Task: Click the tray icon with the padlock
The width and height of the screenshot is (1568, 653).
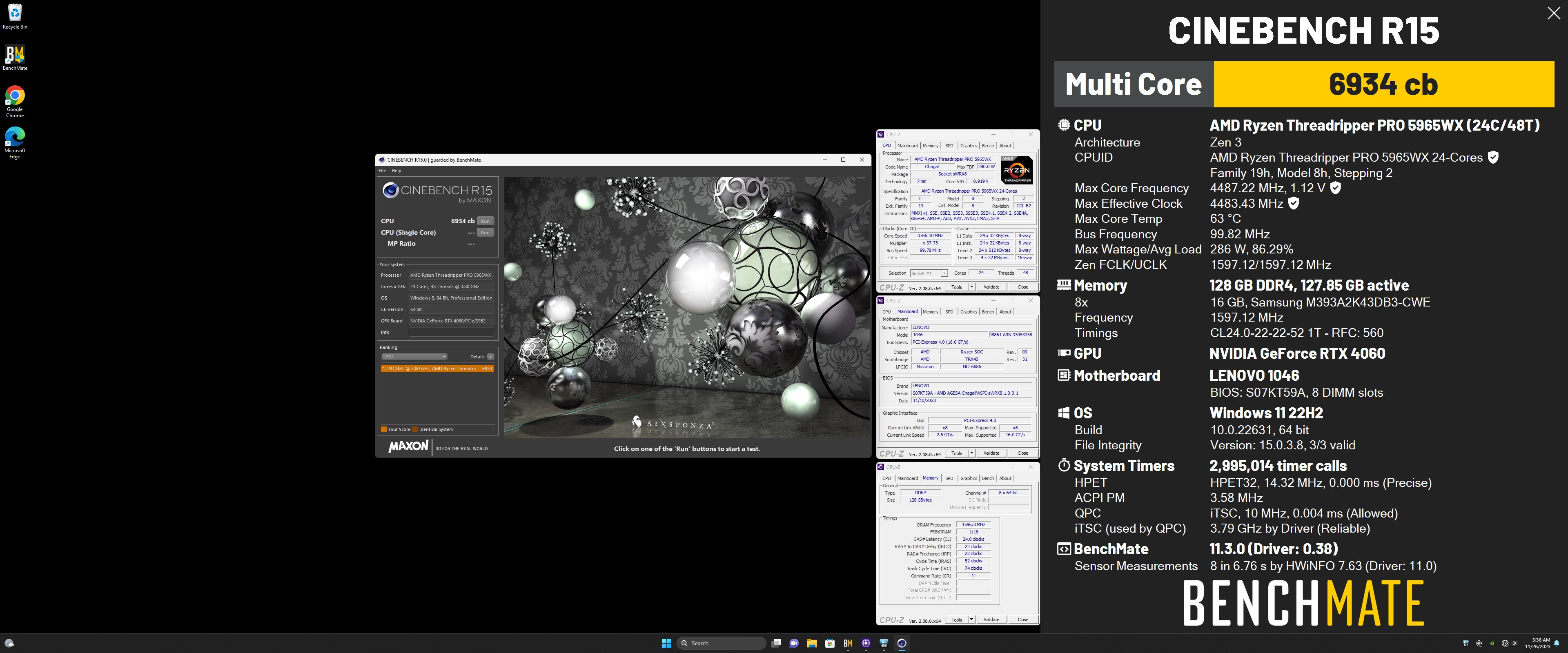Action: (1479, 643)
